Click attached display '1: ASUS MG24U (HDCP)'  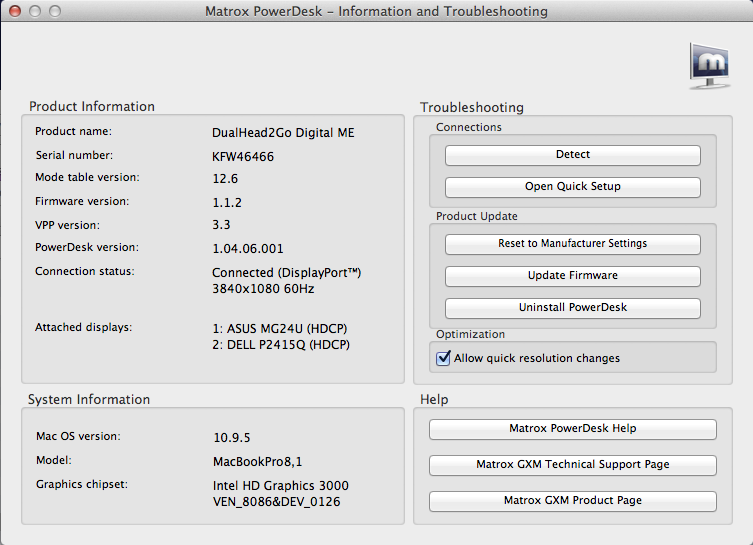pyautogui.click(x=280, y=329)
